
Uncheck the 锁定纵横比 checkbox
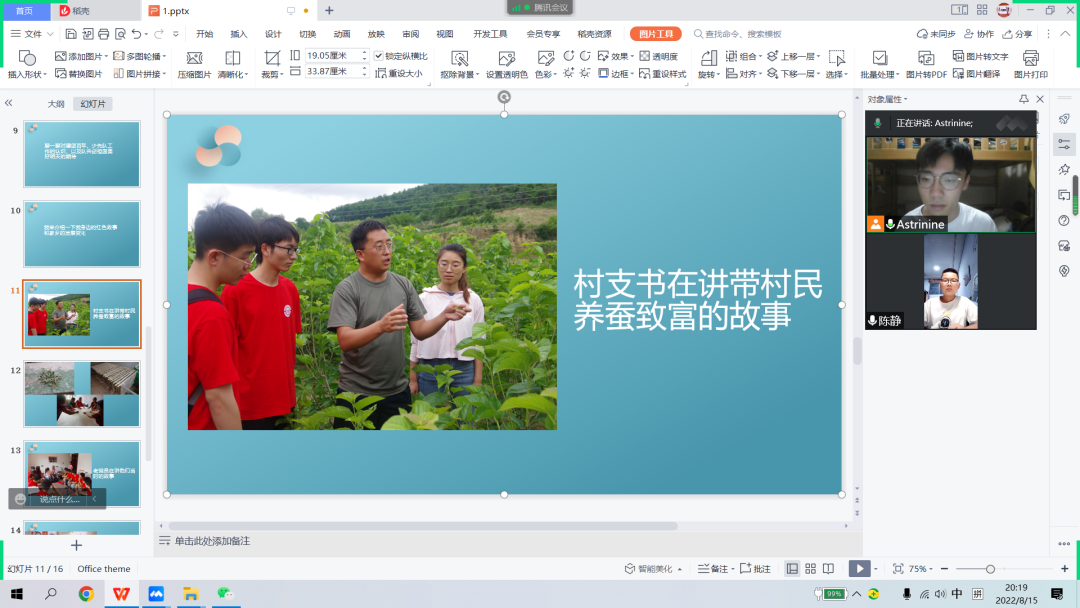[379, 56]
